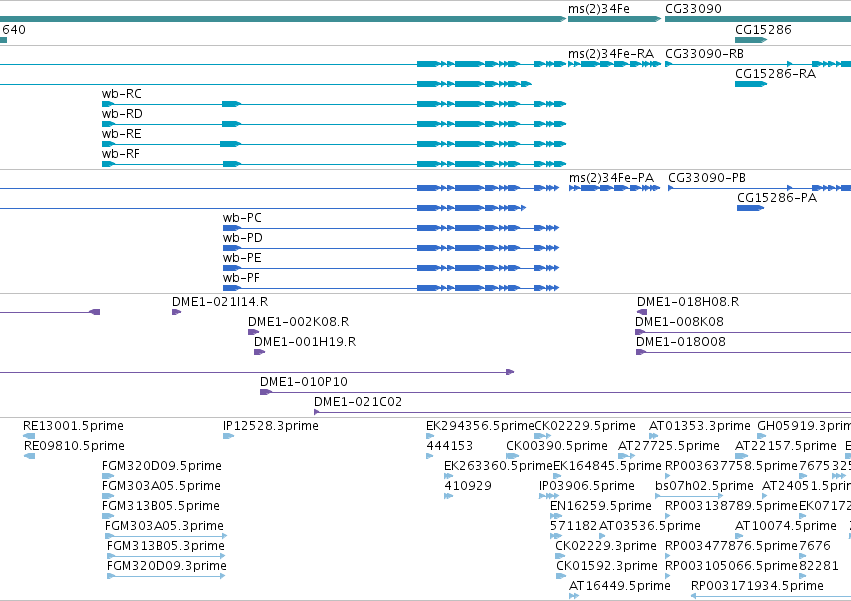
Task: Click the CG15286 gene label
Action: (763, 30)
